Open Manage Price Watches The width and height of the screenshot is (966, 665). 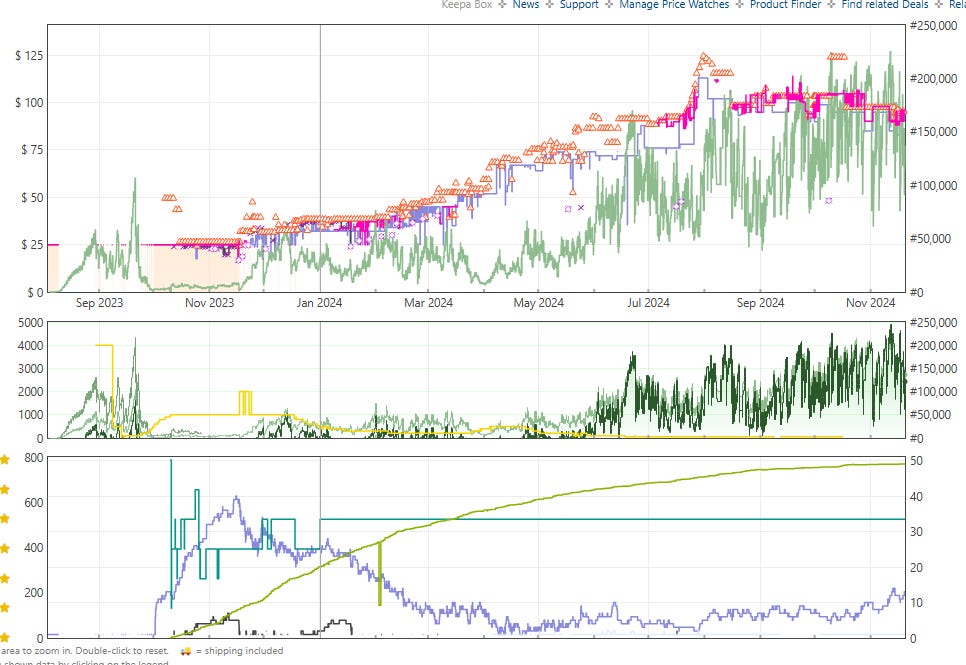click(674, 4)
